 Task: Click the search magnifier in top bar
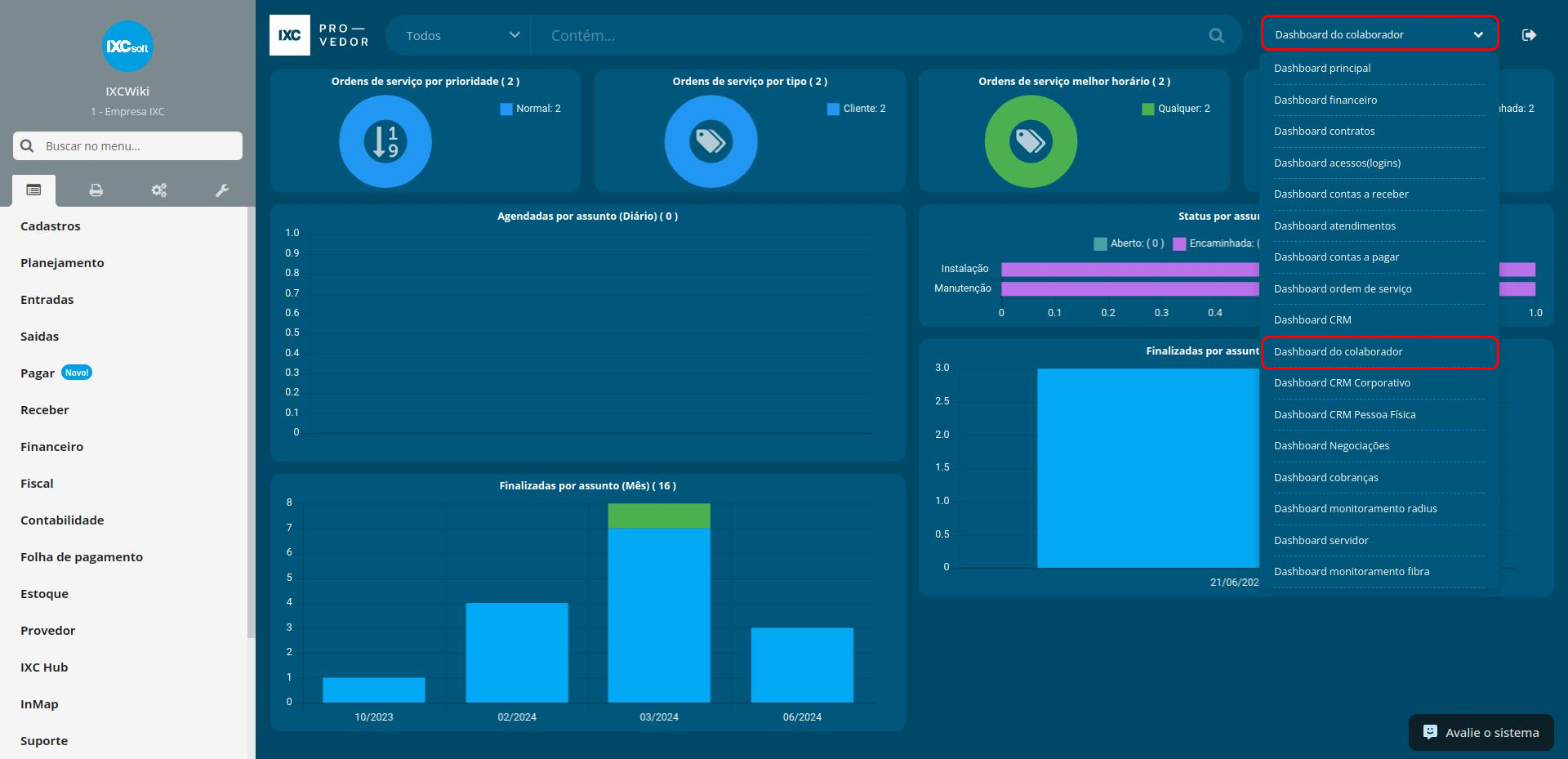click(1216, 35)
